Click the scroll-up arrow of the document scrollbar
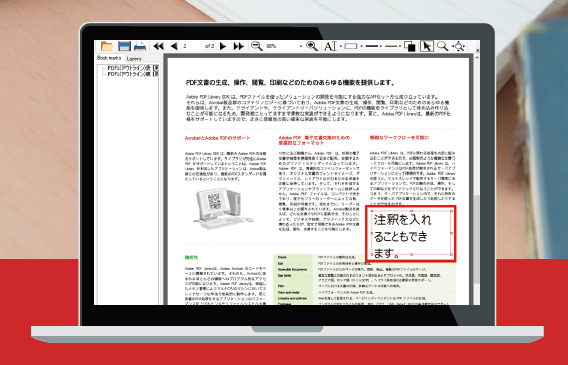568x365 pixels. point(477,57)
